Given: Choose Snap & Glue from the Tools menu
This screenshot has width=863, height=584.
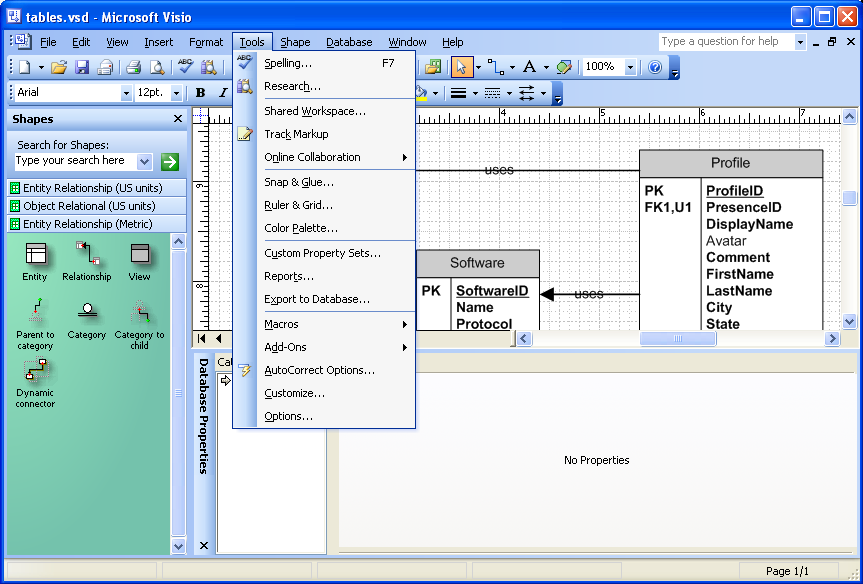Looking at the screenshot, I should tap(299, 182).
